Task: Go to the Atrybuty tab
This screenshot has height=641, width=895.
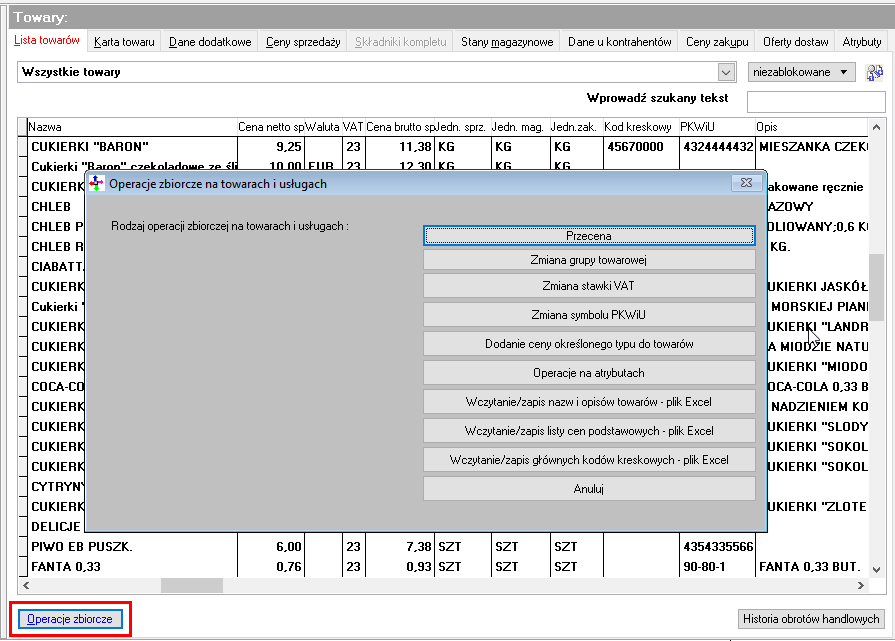Action: pyautogui.click(x=862, y=42)
